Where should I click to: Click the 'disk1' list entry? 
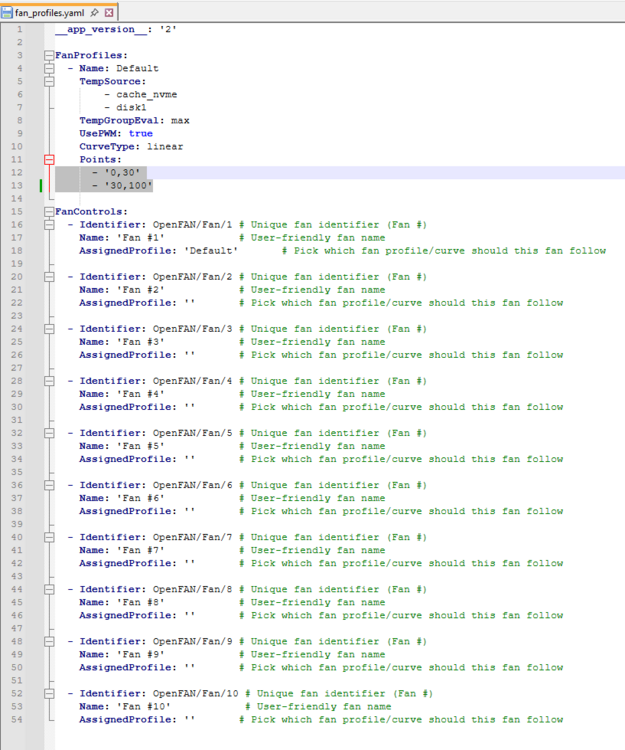(x=131, y=108)
